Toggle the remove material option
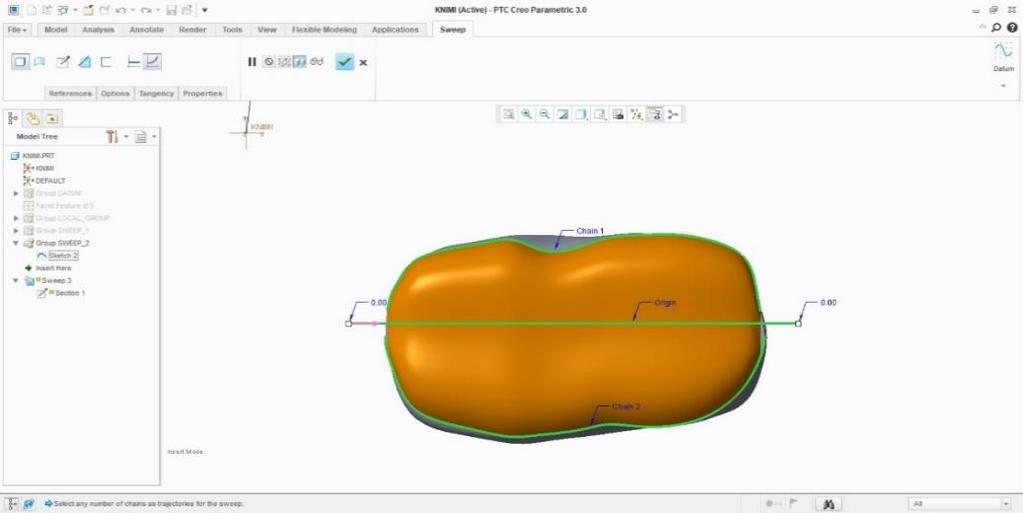The image size is (1023, 513). pos(85,62)
